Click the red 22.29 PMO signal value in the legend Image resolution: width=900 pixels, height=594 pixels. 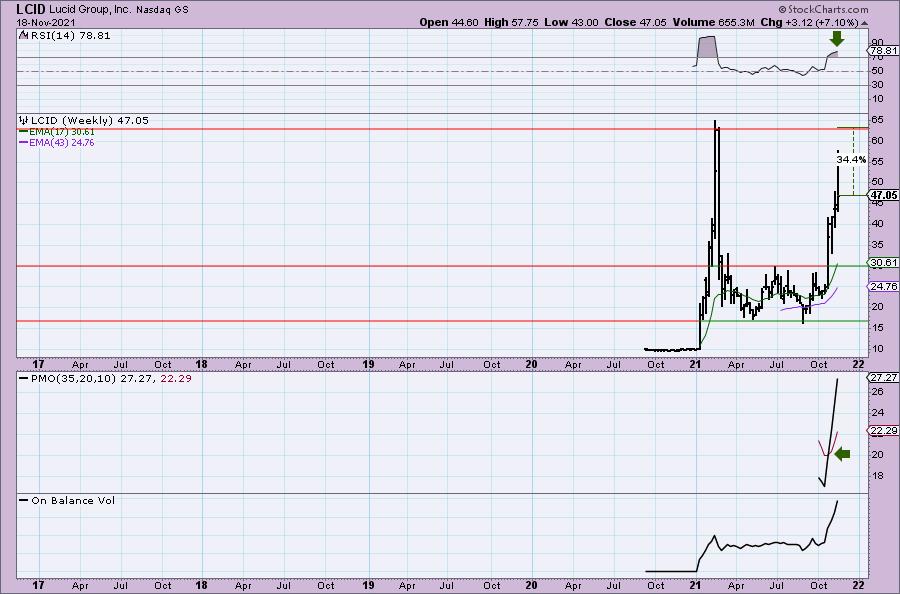(176, 379)
